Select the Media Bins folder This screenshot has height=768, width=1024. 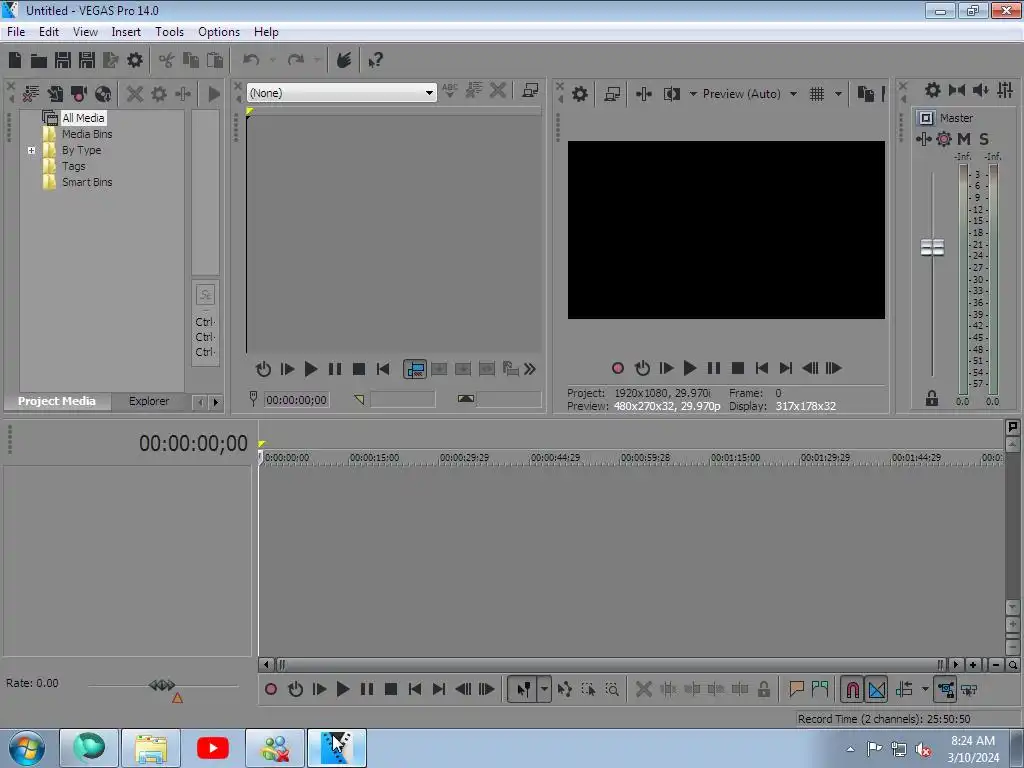[x=87, y=134]
